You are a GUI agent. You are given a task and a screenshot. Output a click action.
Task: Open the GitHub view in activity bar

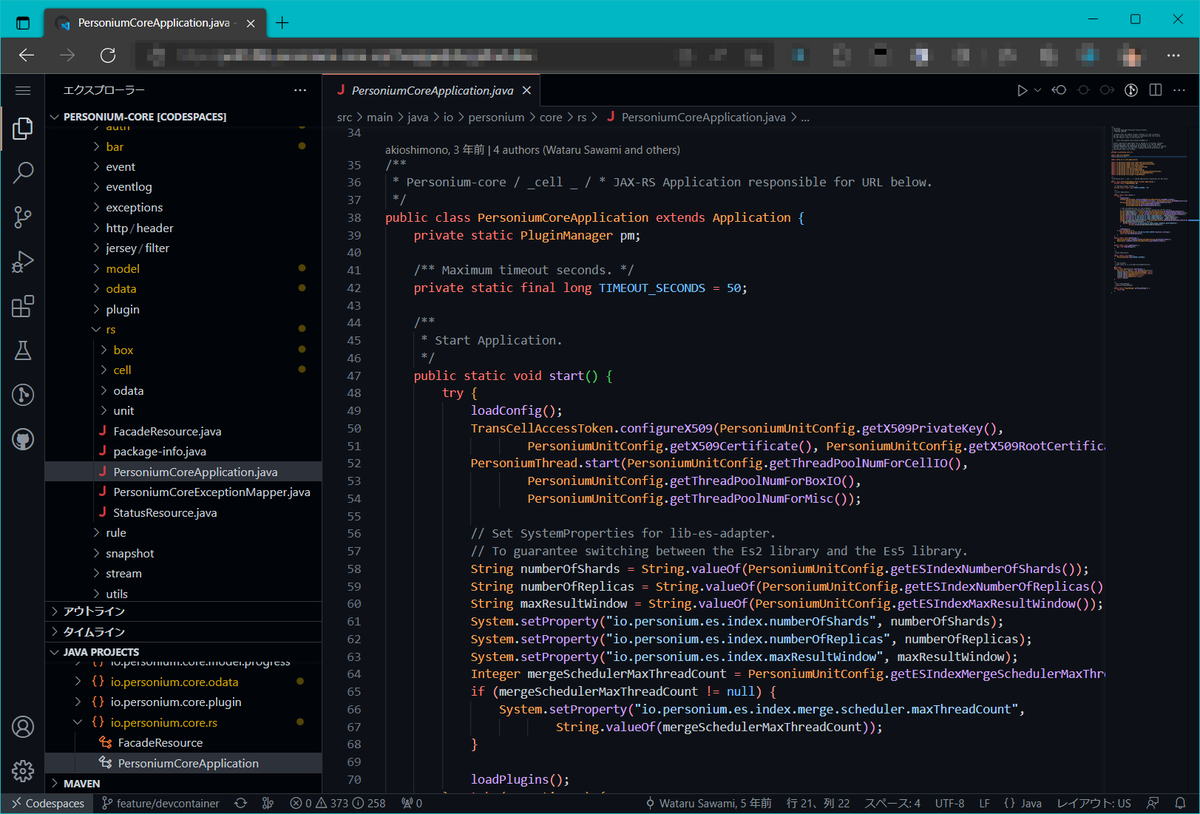pos(22,440)
